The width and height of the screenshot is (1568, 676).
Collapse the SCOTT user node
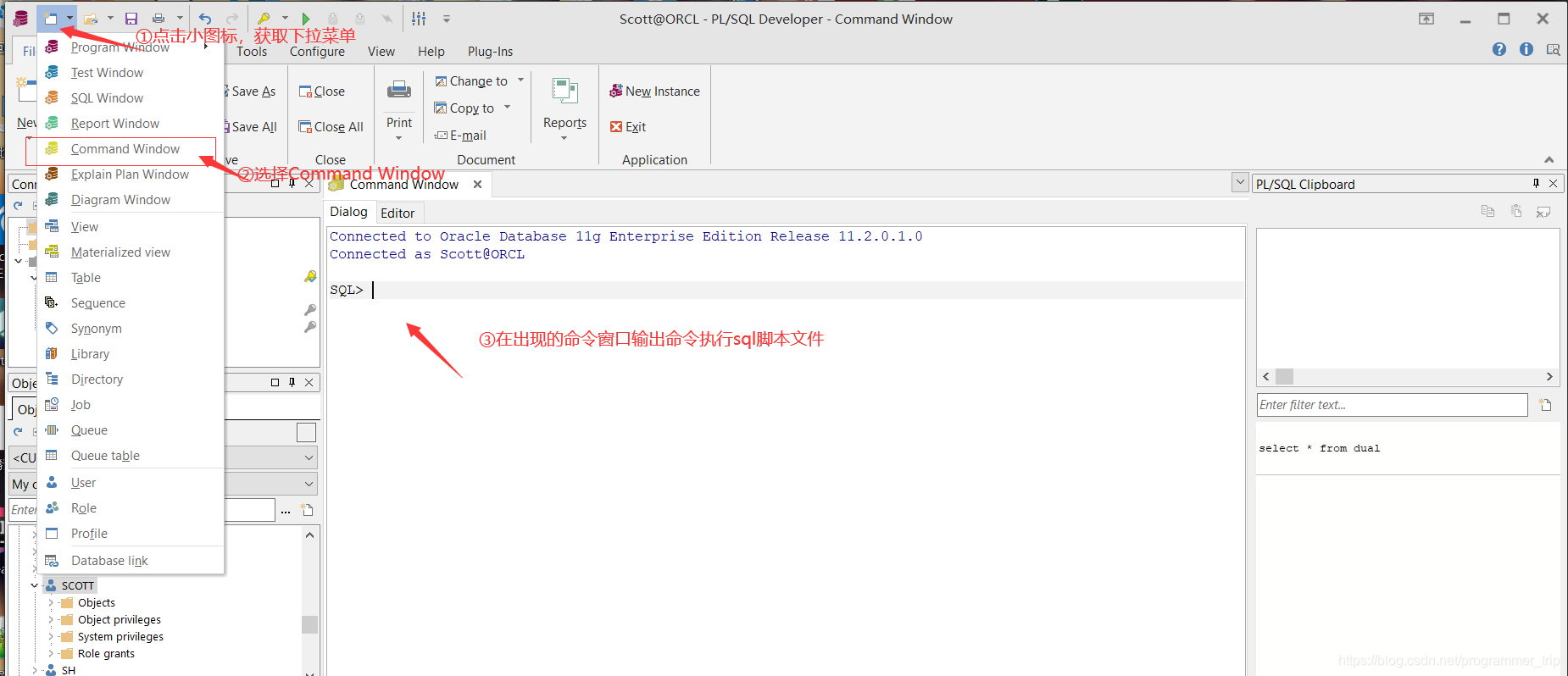point(34,585)
